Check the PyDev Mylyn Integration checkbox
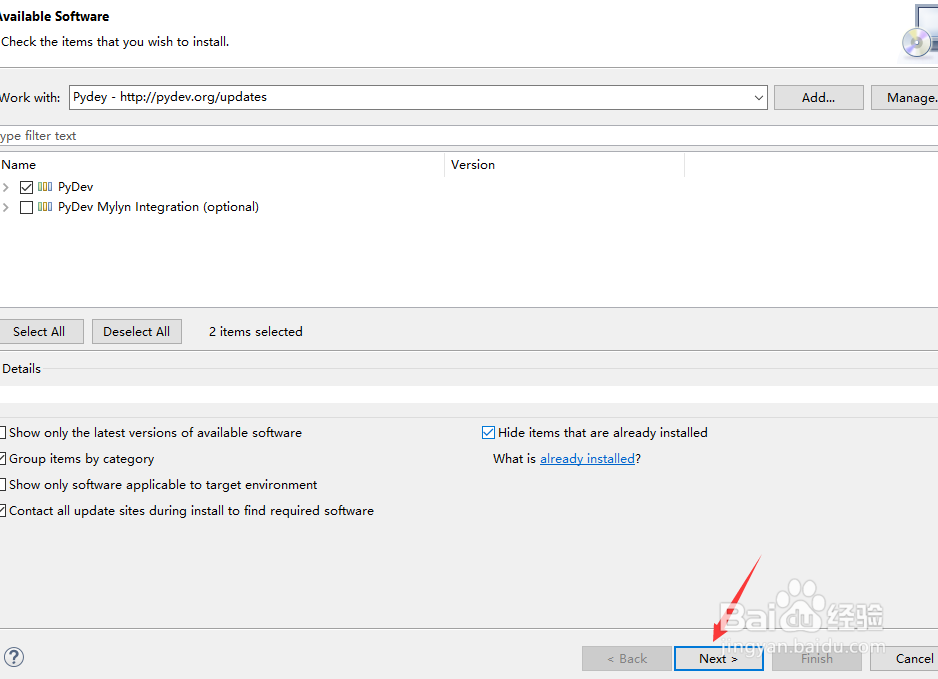The image size is (938, 679). pyautogui.click(x=26, y=208)
